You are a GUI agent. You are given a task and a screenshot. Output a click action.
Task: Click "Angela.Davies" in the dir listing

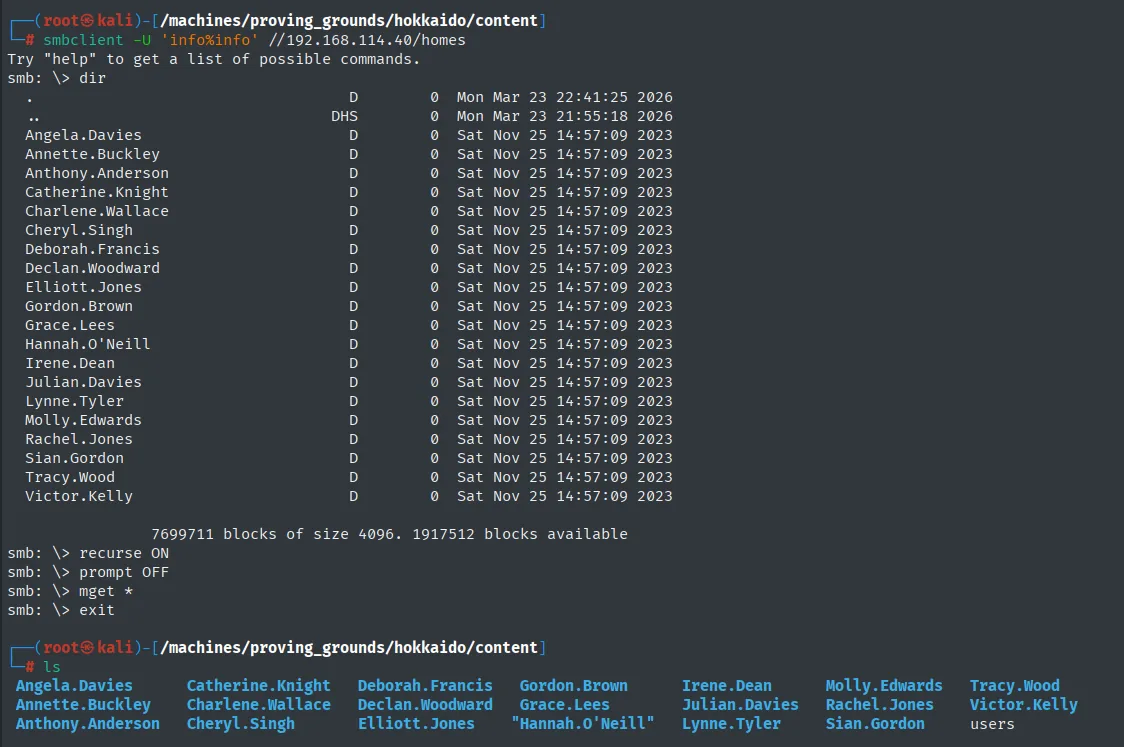pyautogui.click(x=83, y=135)
